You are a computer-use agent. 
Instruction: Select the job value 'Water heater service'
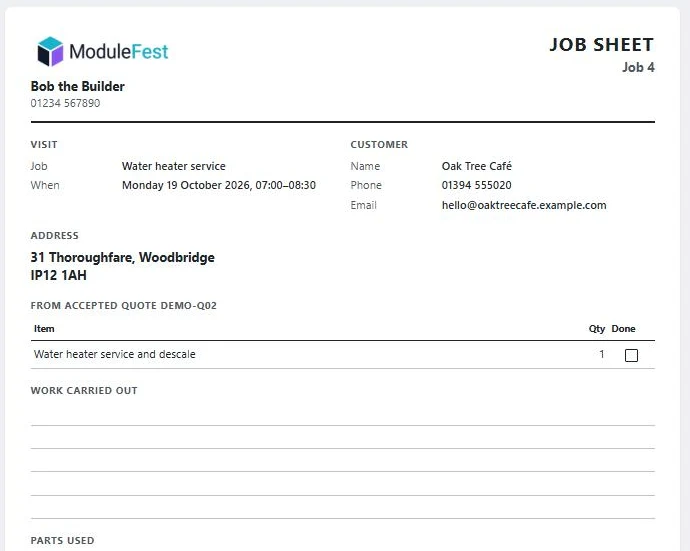click(173, 166)
